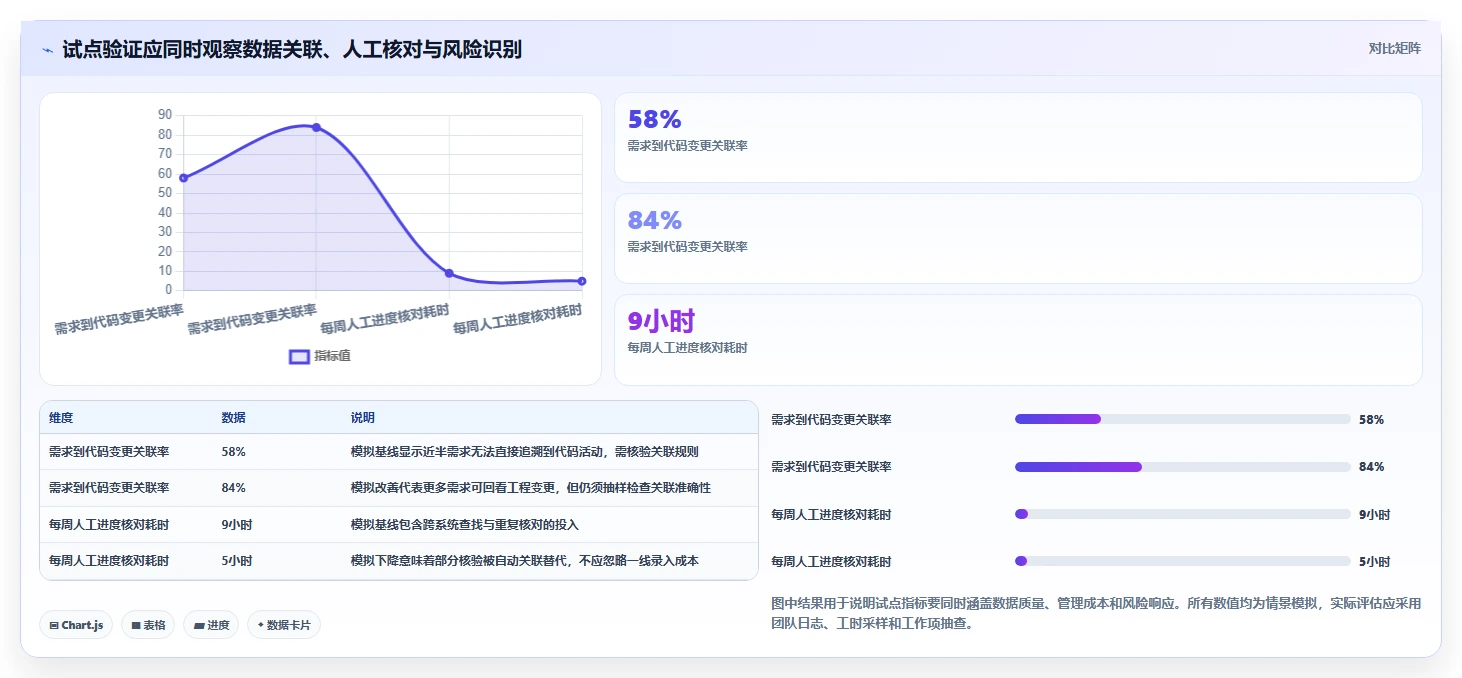1462x678 pixels.
Task: Click the 每周人工进度核对耗时 caption in the 9小时 card
Action: point(687,348)
